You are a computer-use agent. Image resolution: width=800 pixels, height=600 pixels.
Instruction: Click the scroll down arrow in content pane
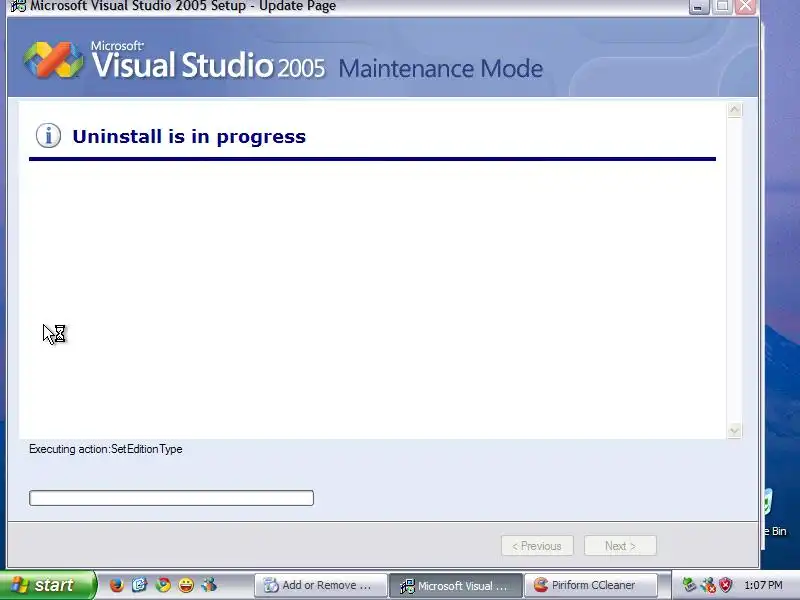[x=734, y=431]
